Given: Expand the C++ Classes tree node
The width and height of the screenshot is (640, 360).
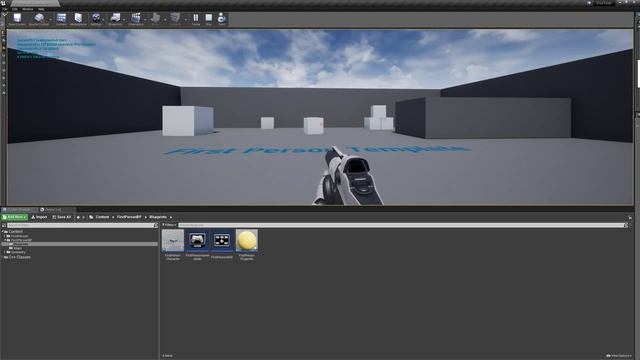Looking at the screenshot, I should 2,257.
